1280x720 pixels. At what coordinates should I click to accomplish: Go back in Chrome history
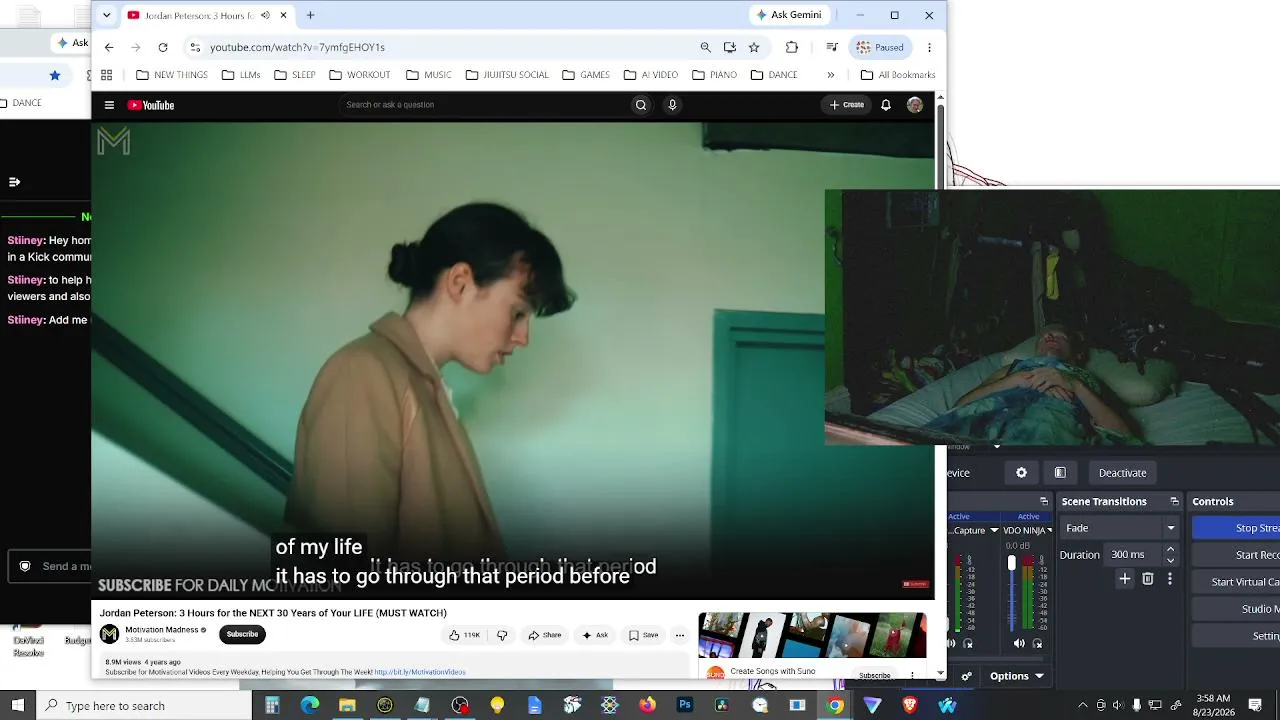click(x=109, y=47)
